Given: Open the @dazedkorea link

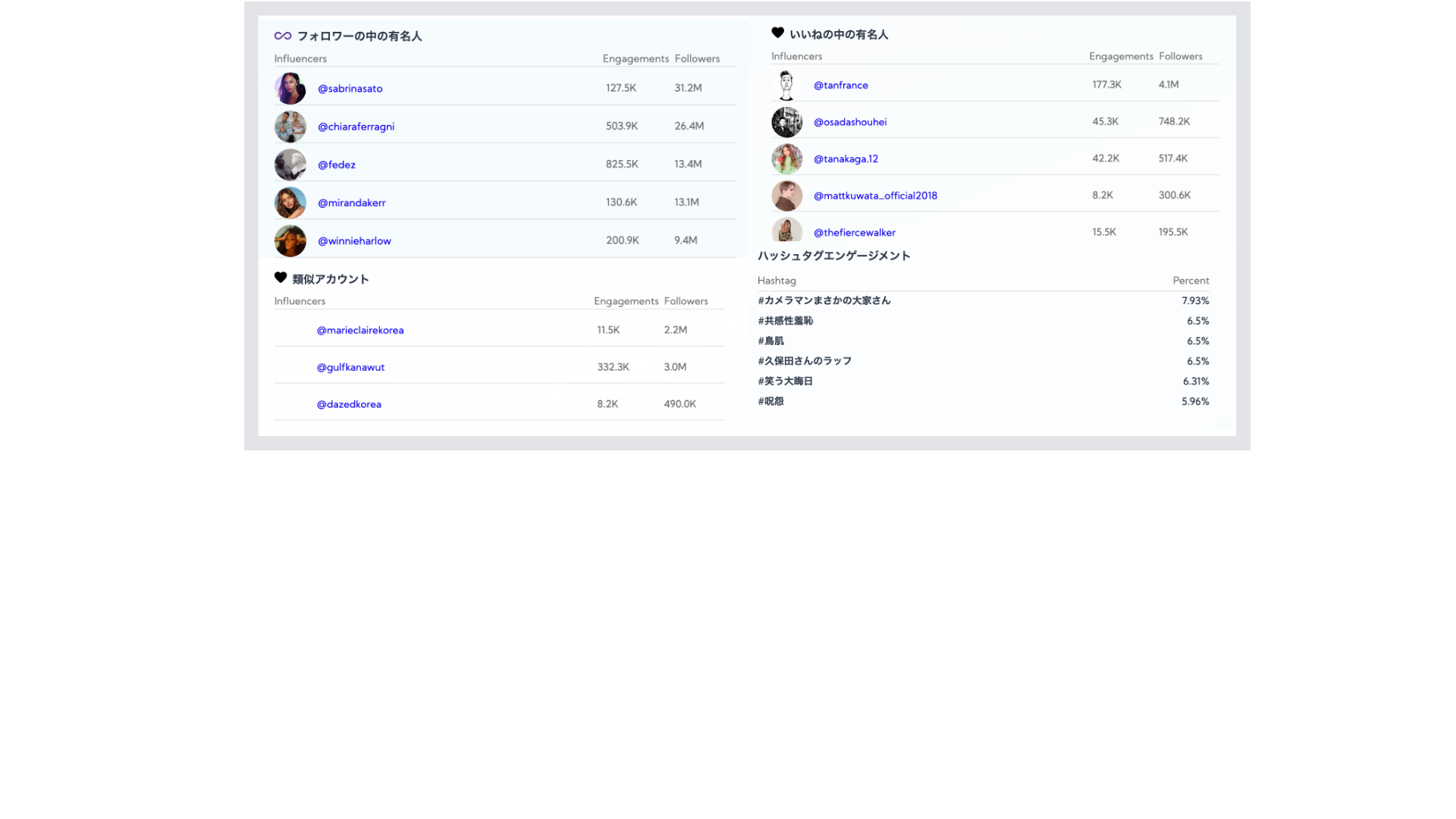Looking at the screenshot, I should point(349,404).
